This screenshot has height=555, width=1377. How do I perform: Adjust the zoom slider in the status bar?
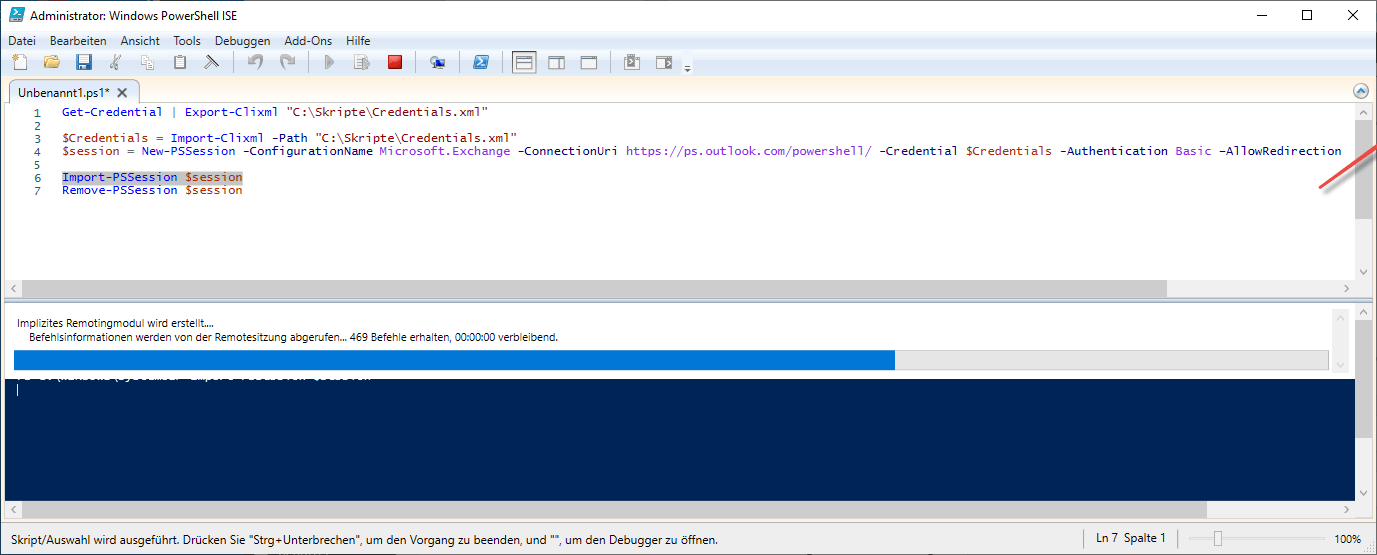click(1217, 539)
